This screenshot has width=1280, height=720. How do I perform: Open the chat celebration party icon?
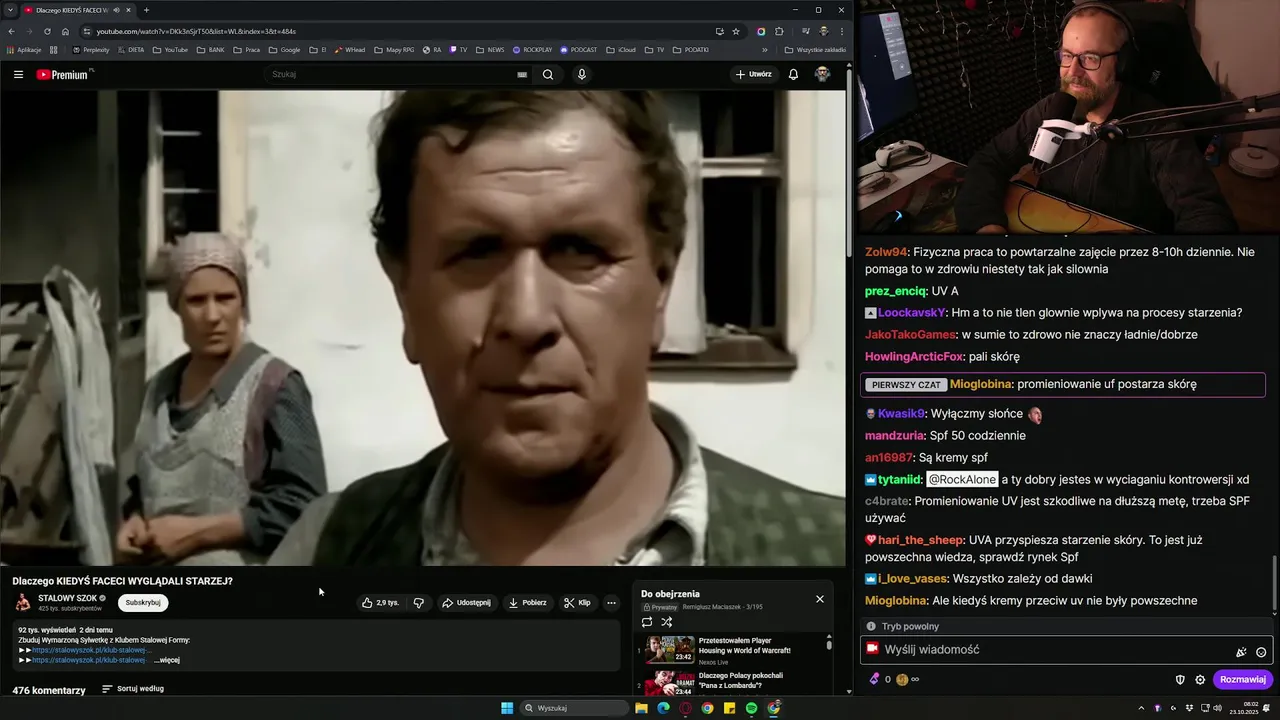(x=1241, y=652)
